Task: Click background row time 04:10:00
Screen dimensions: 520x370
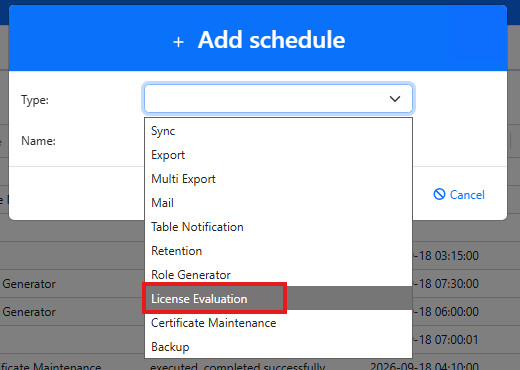Action: click(x=425, y=366)
